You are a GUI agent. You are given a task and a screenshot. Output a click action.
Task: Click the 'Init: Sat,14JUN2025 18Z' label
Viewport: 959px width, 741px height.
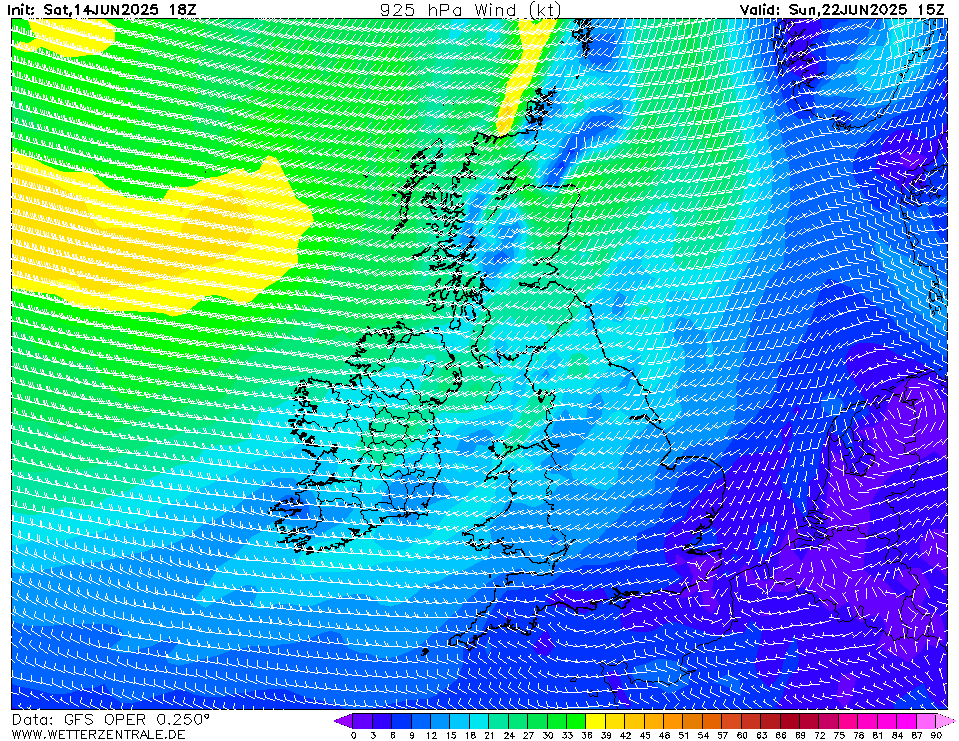[x=102, y=10]
